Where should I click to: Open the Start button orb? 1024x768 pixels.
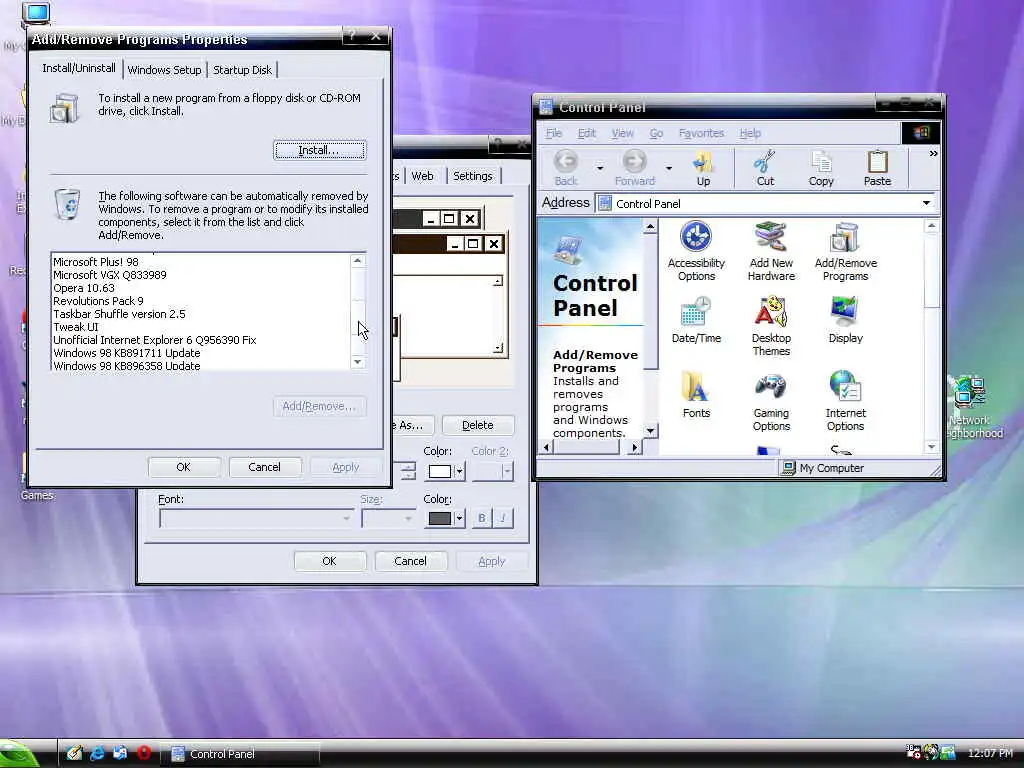point(19,754)
